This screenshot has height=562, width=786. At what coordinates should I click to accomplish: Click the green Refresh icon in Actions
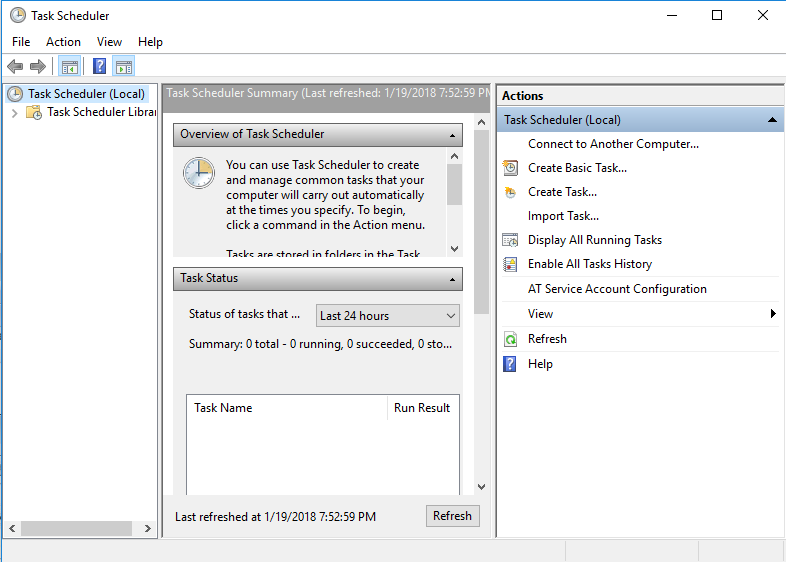510,339
